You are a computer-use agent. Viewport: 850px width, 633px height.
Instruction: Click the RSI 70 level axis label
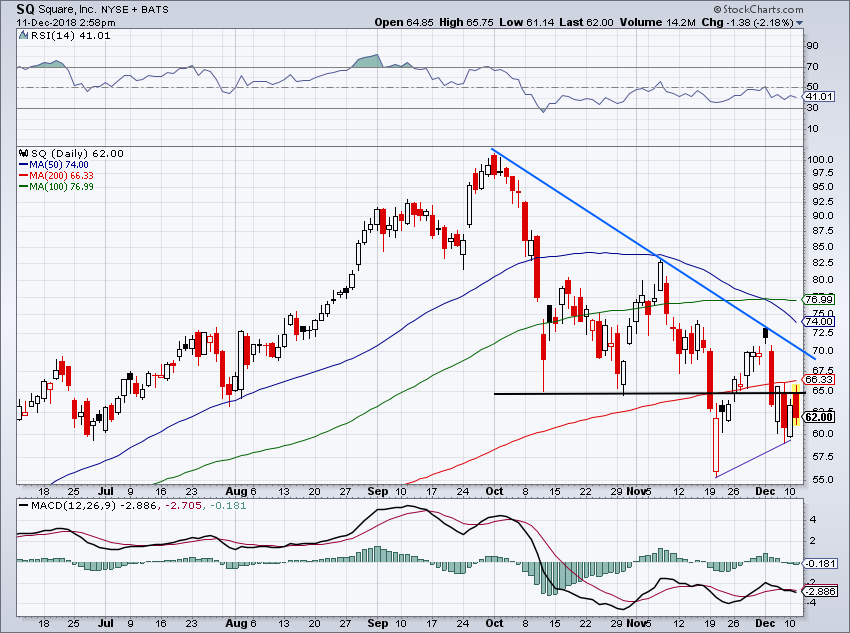coord(813,67)
